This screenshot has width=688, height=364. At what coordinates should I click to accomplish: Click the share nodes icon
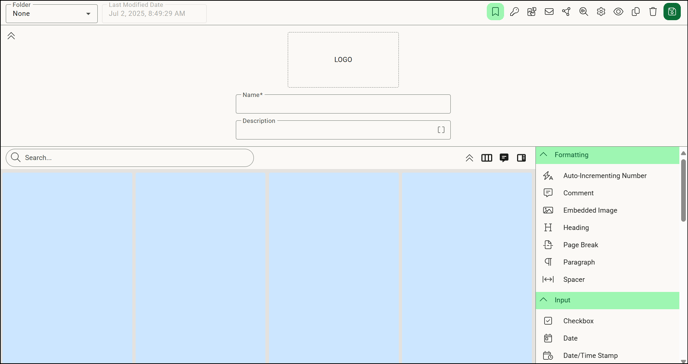click(x=566, y=12)
